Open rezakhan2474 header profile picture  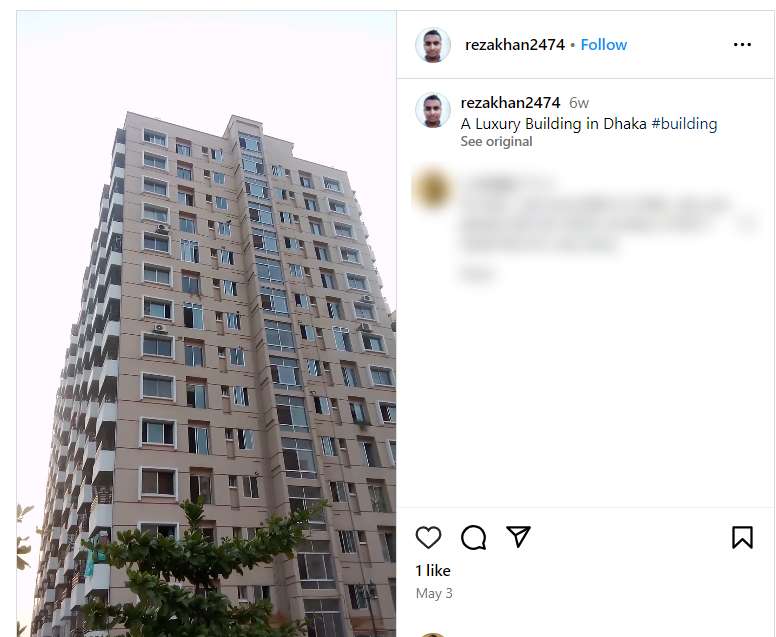(433, 45)
